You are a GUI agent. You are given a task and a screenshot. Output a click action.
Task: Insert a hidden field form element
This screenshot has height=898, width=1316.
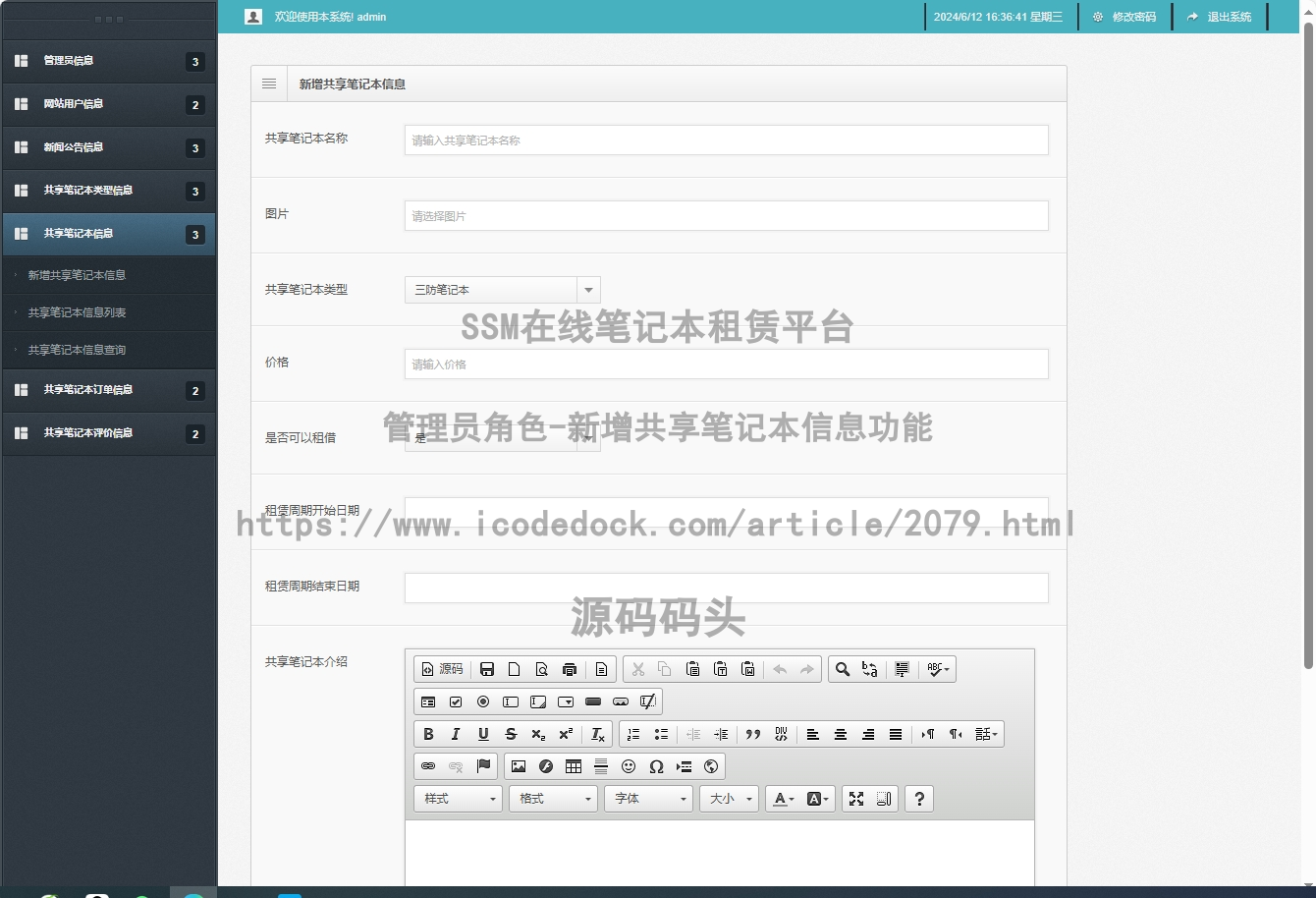tap(648, 702)
